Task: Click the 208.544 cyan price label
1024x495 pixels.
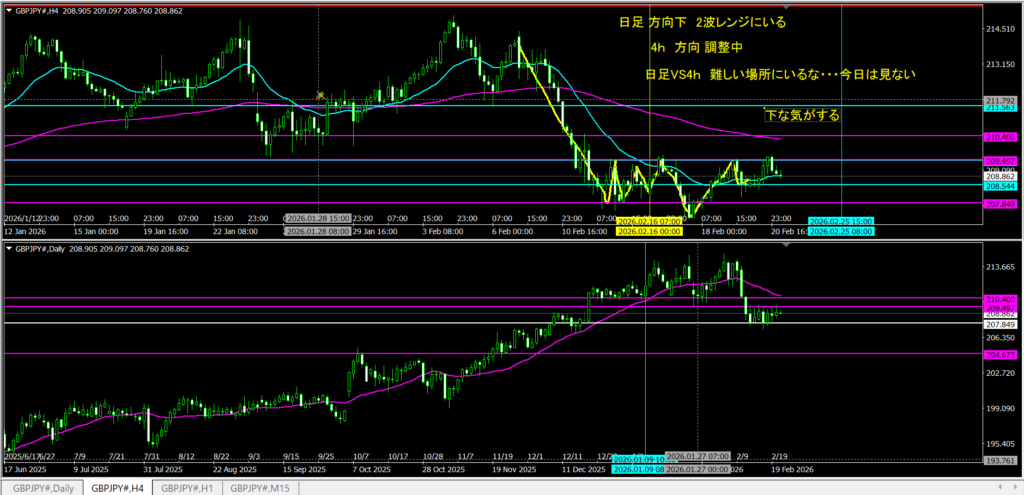Action: [1001, 186]
